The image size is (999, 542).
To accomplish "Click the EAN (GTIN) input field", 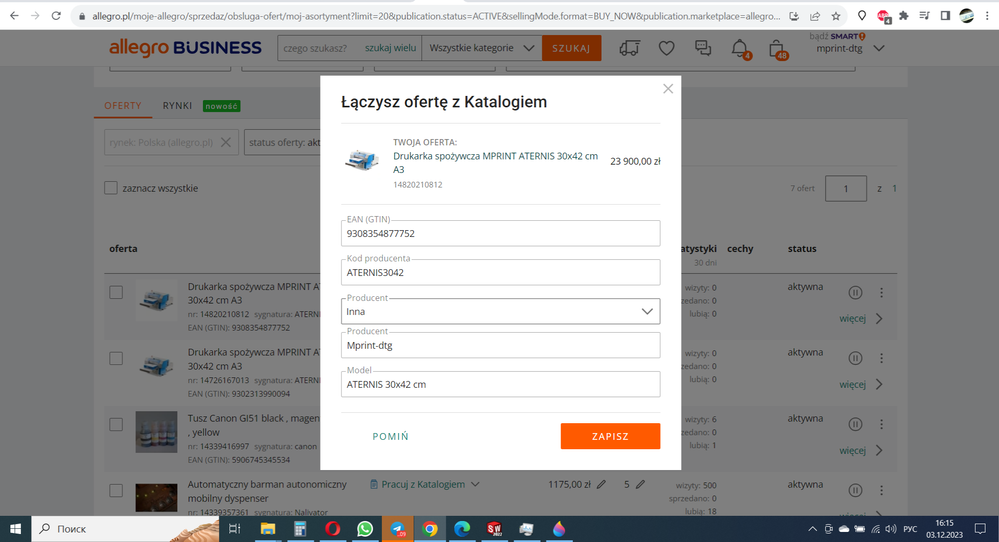I will (x=500, y=234).
